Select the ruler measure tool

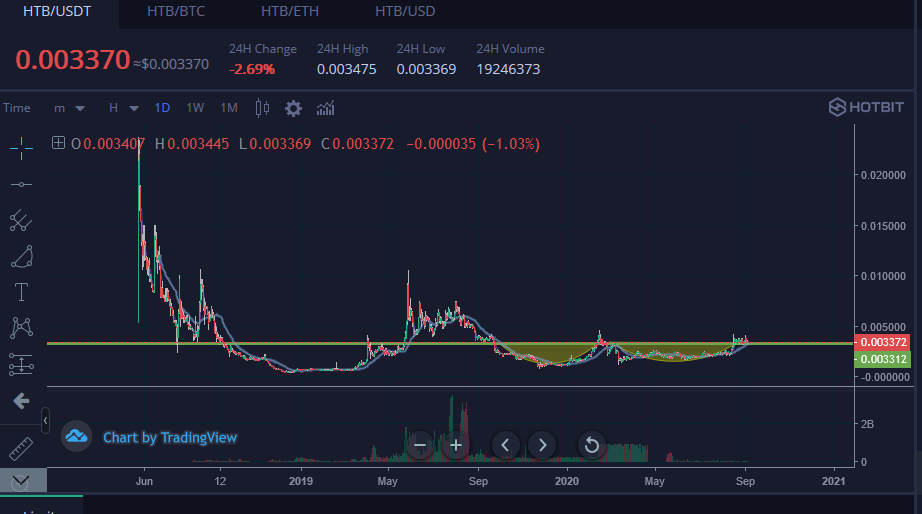tap(21, 449)
